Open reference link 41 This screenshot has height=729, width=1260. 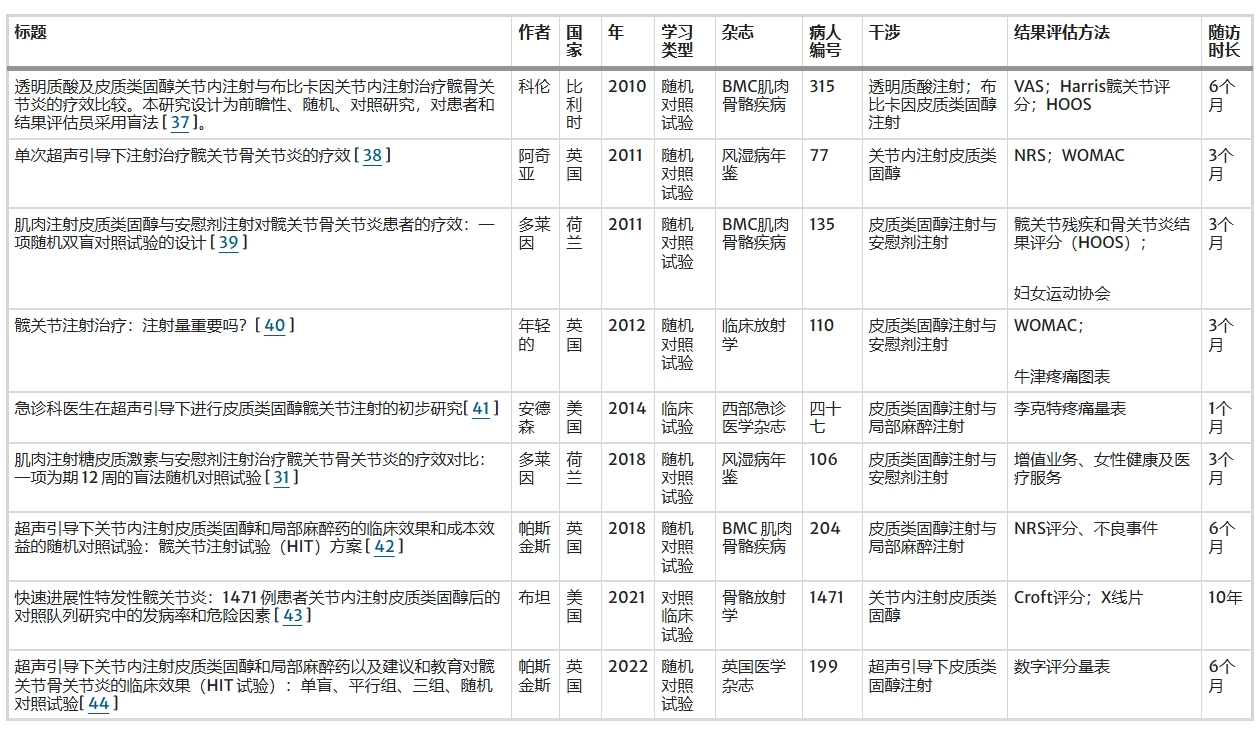(481, 409)
